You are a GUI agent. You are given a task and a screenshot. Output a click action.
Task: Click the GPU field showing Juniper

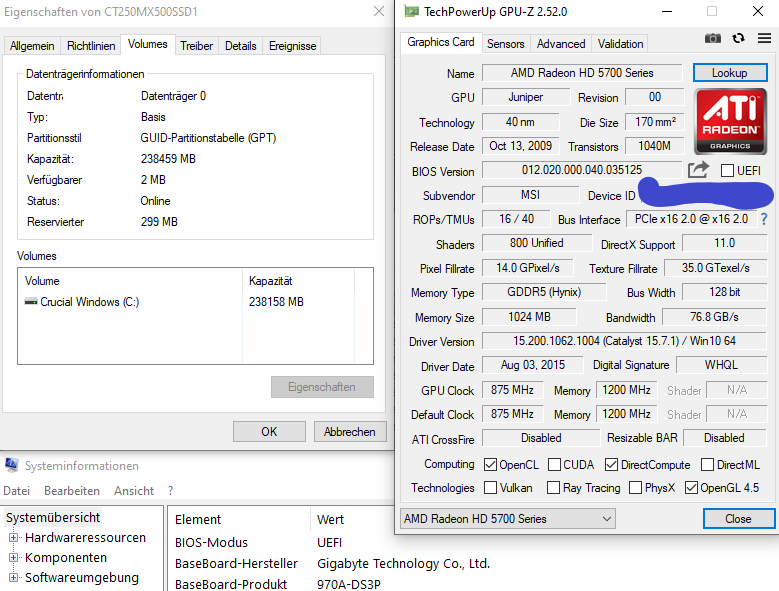click(x=526, y=97)
